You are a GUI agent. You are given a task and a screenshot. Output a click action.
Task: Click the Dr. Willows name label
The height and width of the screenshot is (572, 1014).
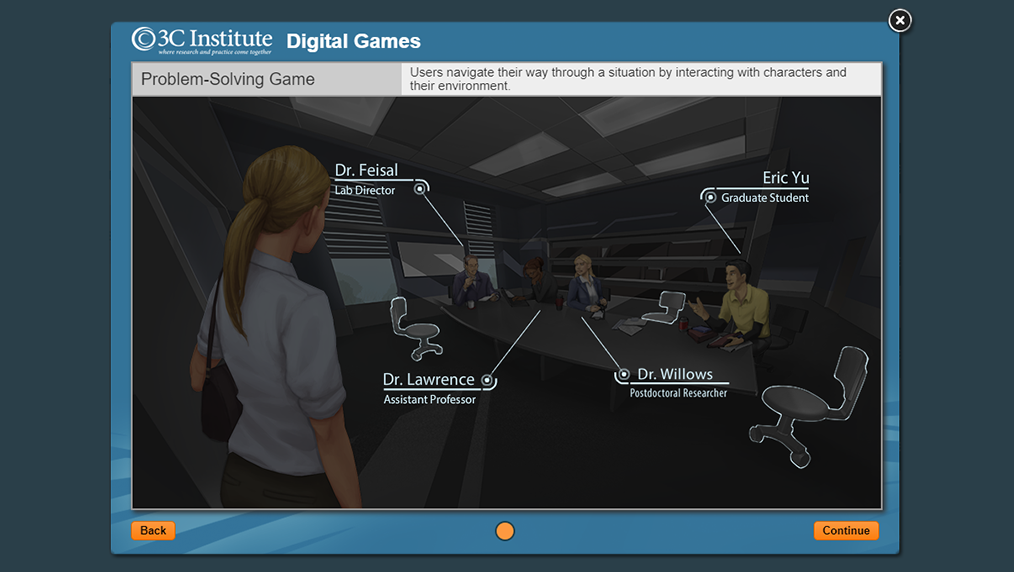pos(675,374)
